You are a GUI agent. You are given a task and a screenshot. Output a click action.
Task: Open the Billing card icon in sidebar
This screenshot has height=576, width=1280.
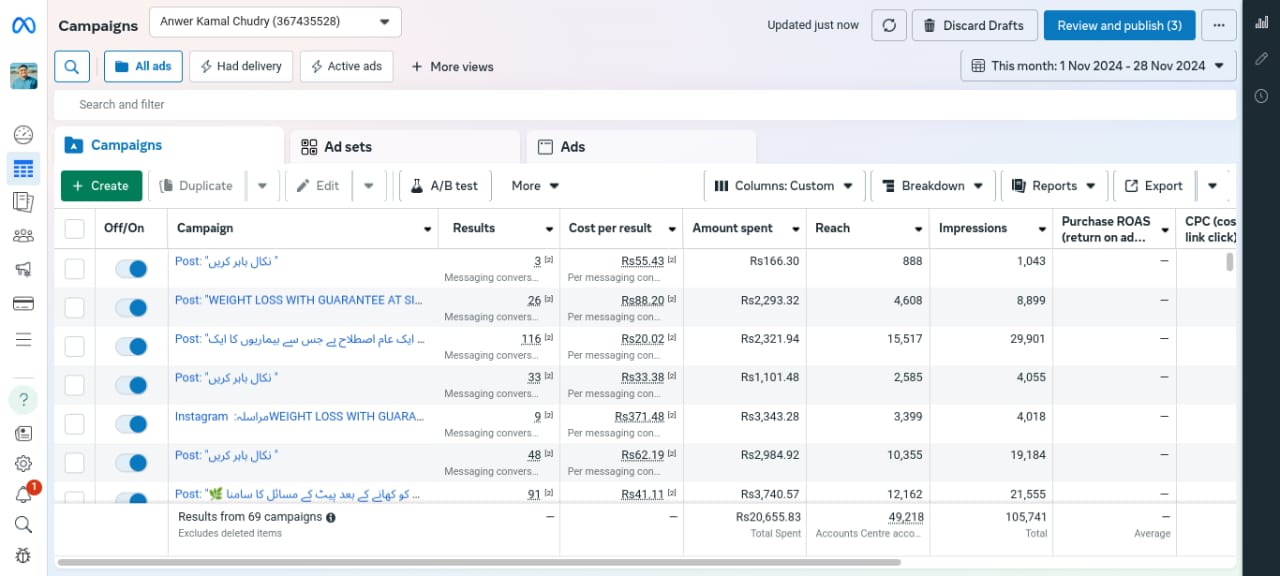point(23,304)
